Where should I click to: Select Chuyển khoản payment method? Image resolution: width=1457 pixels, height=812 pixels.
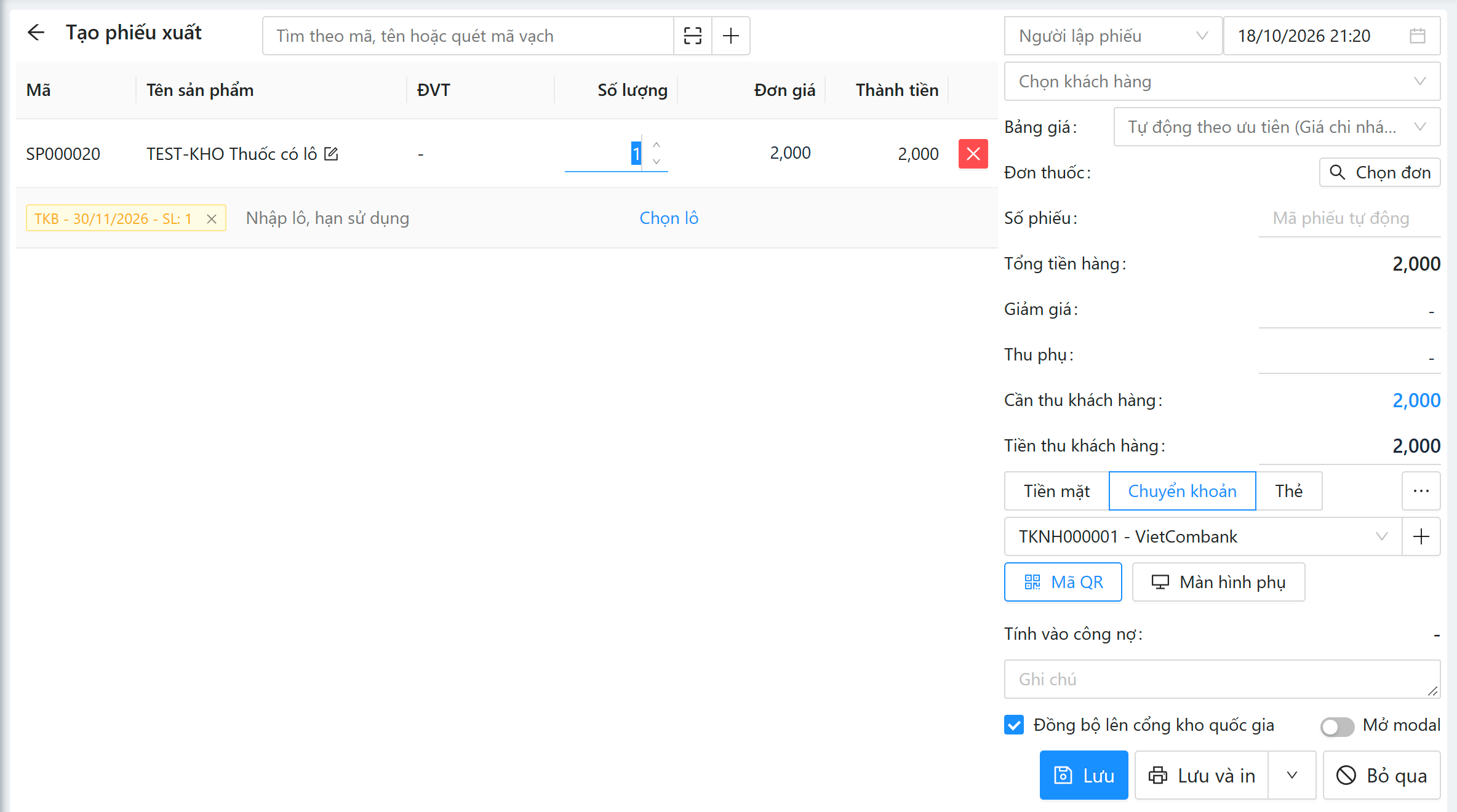click(x=1182, y=491)
